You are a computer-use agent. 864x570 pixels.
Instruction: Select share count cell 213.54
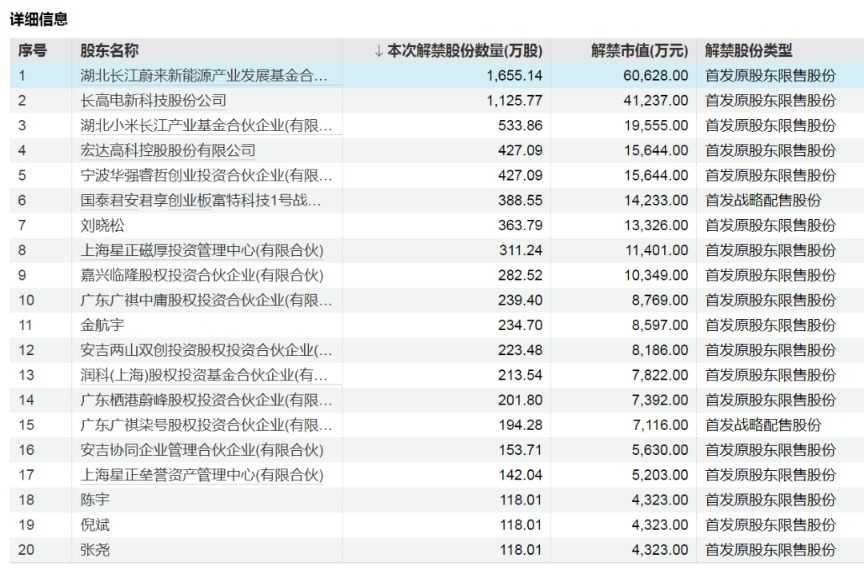[x=520, y=375]
